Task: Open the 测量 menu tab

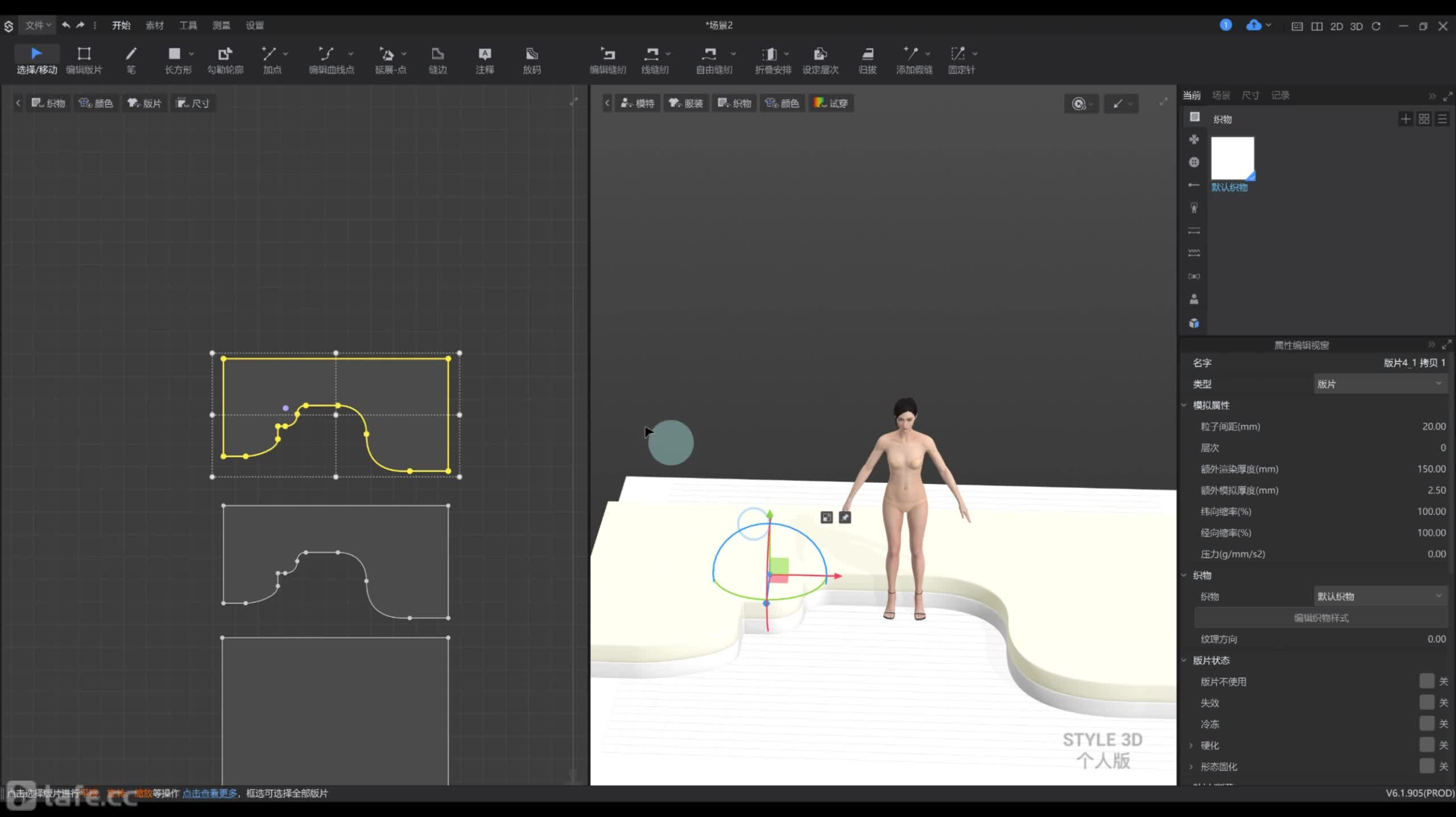Action: [x=221, y=25]
